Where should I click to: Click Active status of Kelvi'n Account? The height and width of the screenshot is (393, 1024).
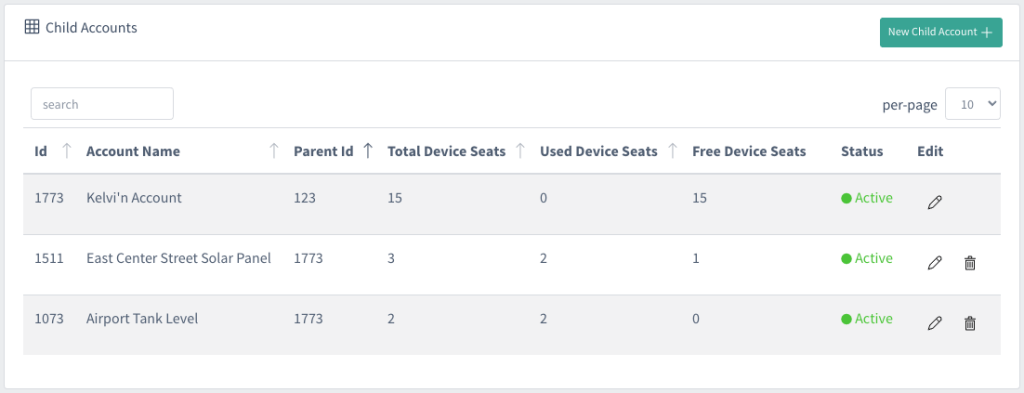pyautogui.click(x=867, y=198)
